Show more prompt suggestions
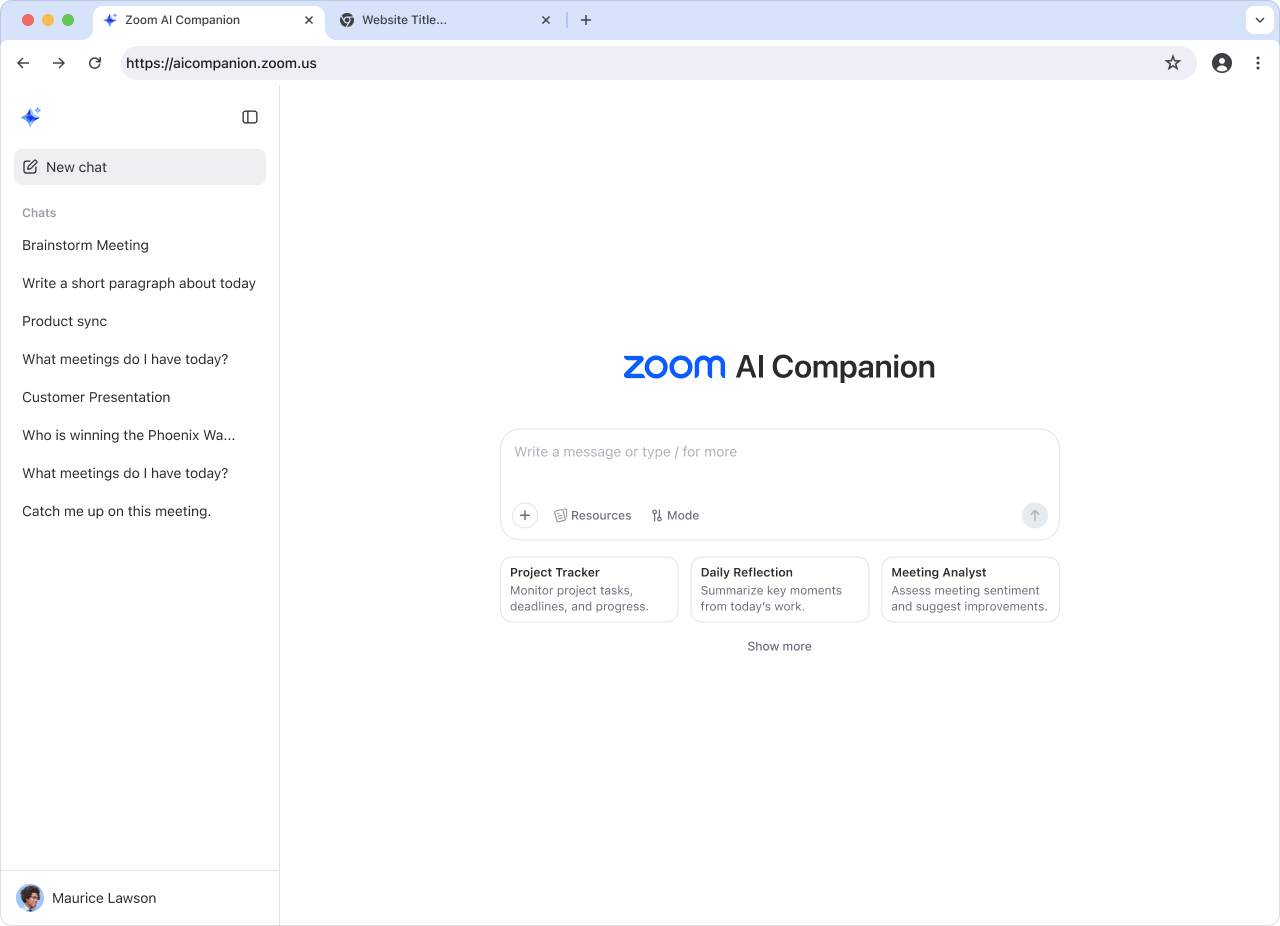Screen dimensions: 1280x926 779,646
